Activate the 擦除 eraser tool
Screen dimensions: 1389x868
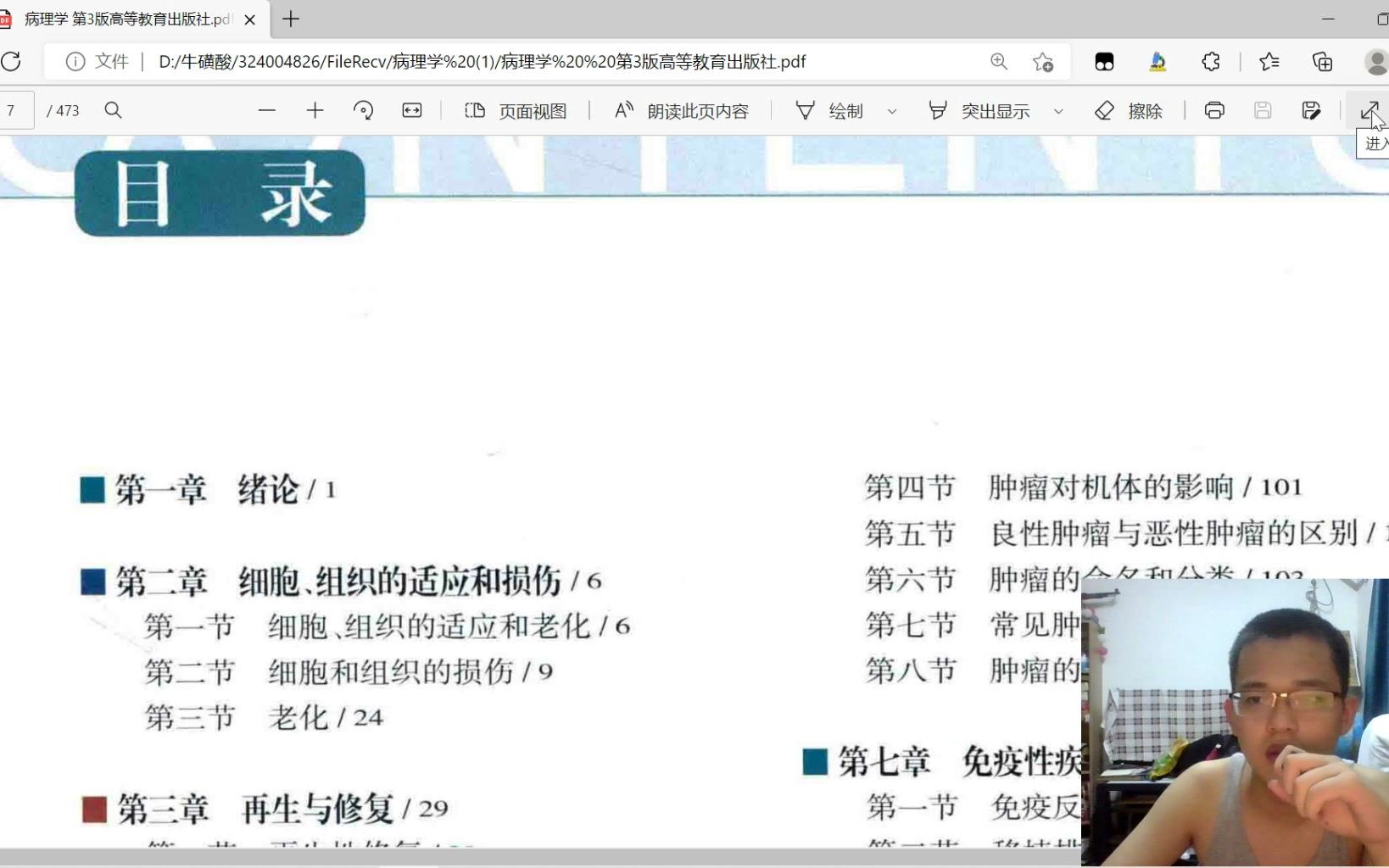point(1129,110)
